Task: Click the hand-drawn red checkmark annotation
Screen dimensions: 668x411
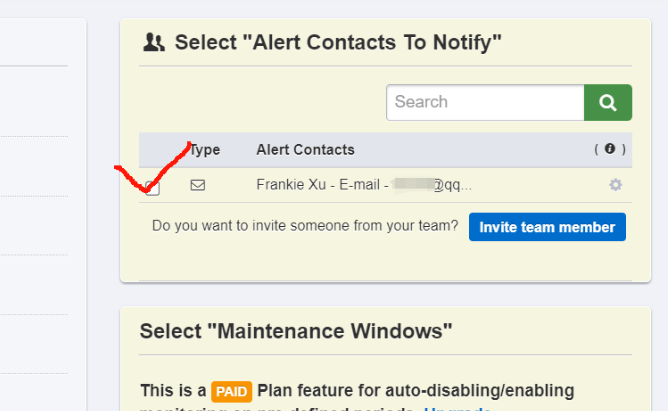Action: 153,167
